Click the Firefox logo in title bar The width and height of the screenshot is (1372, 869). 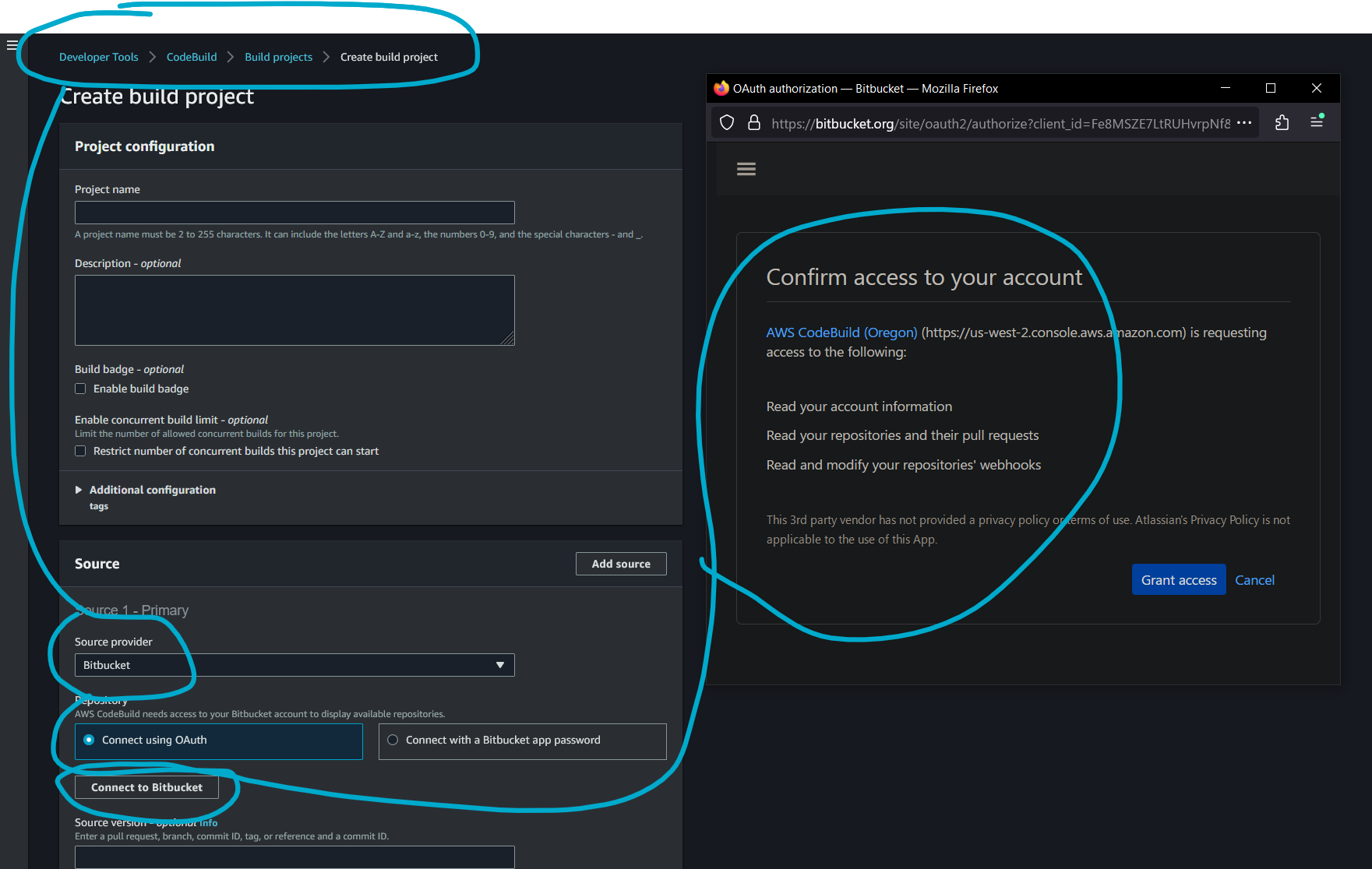[x=721, y=88]
